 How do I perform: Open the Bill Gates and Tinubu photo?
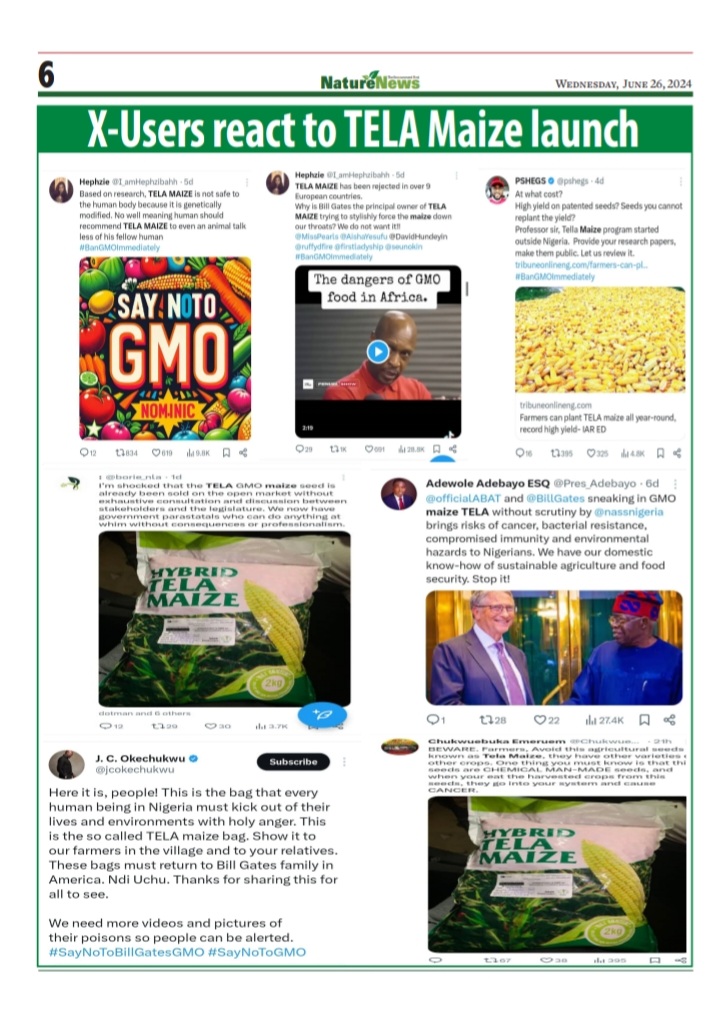[x=554, y=647]
